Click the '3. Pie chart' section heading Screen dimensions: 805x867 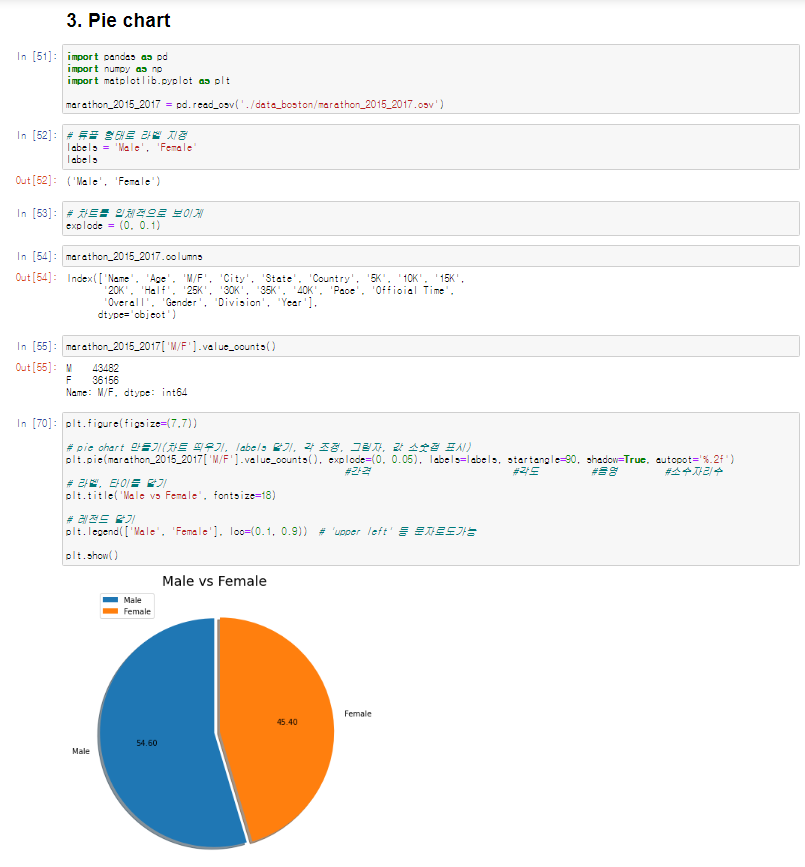pos(118,20)
